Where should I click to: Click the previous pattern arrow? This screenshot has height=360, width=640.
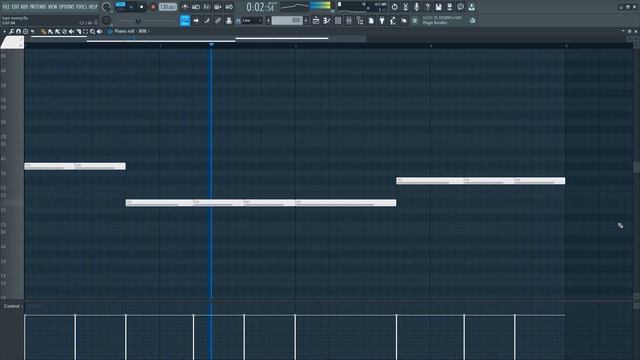click(x=269, y=20)
